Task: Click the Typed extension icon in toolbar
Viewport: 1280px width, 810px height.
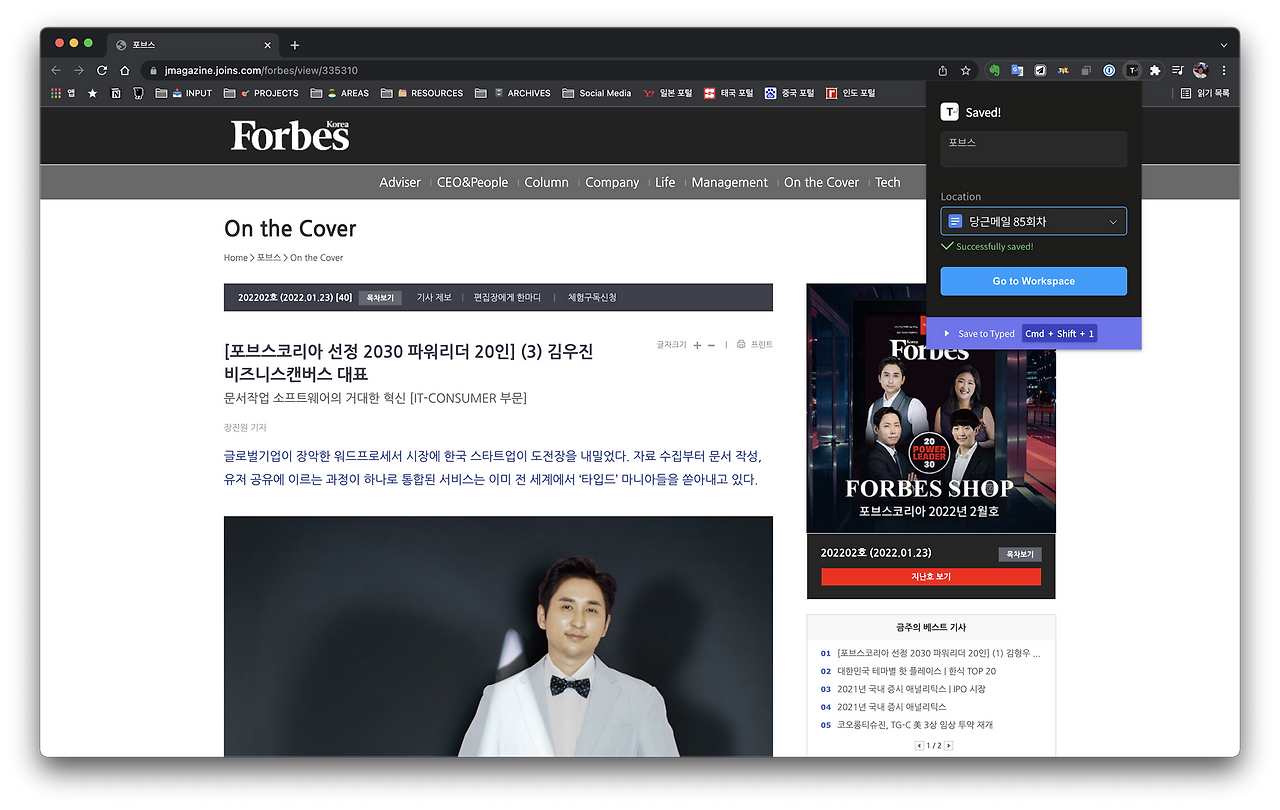Action: [1132, 71]
